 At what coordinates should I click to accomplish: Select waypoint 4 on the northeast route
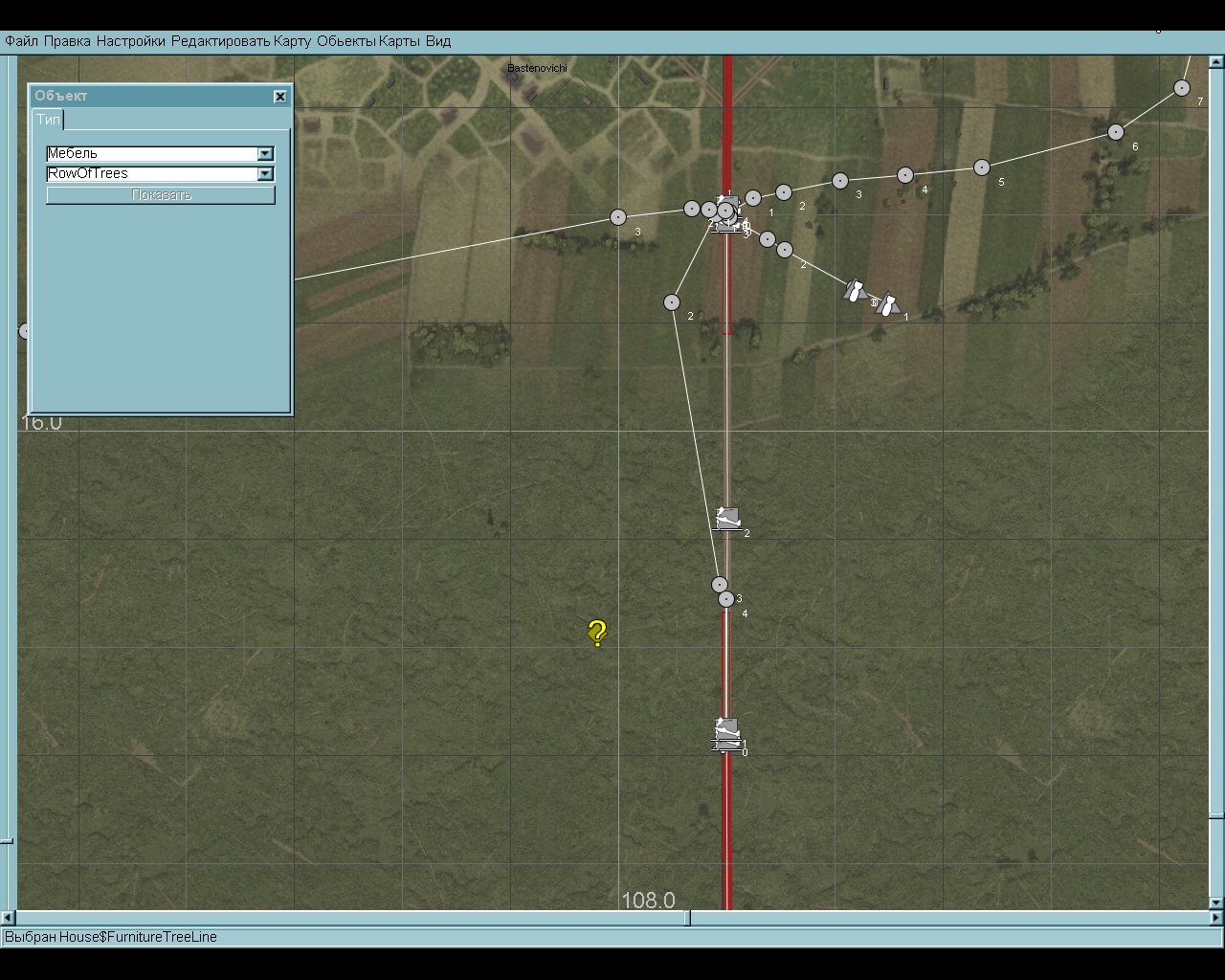905,175
